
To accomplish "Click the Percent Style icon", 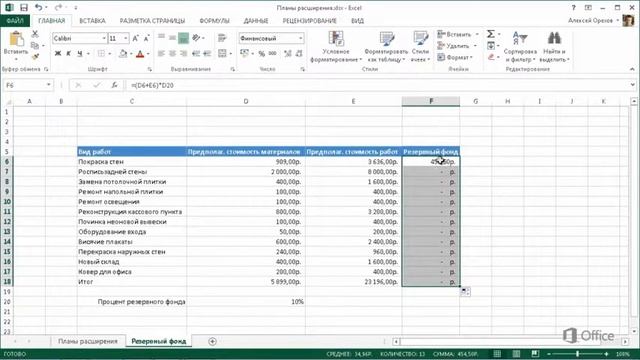I will tap(262, 53).
